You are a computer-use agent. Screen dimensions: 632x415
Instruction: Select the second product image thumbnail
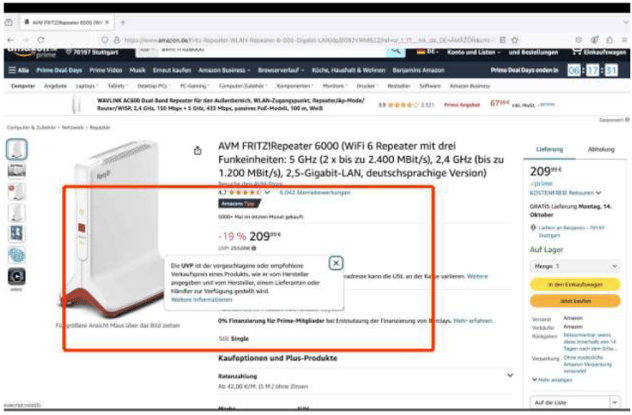point(17,170)
